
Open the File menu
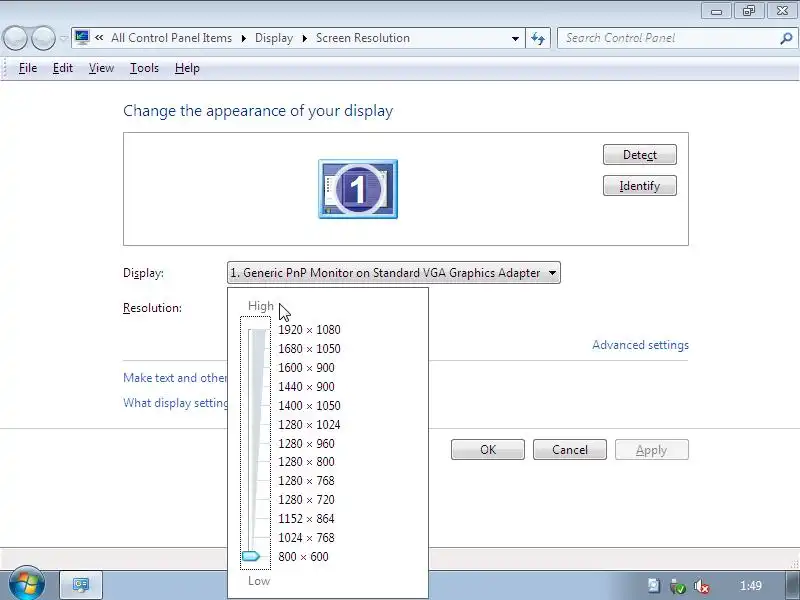click(x=28, y=68)
